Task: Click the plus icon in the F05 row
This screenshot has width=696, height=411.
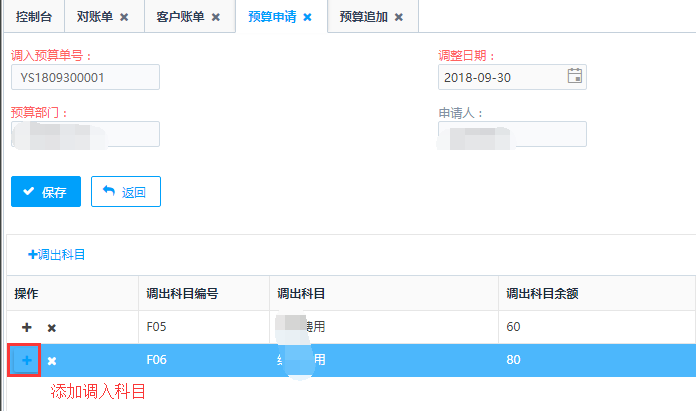Action: (x=26, y=327)
